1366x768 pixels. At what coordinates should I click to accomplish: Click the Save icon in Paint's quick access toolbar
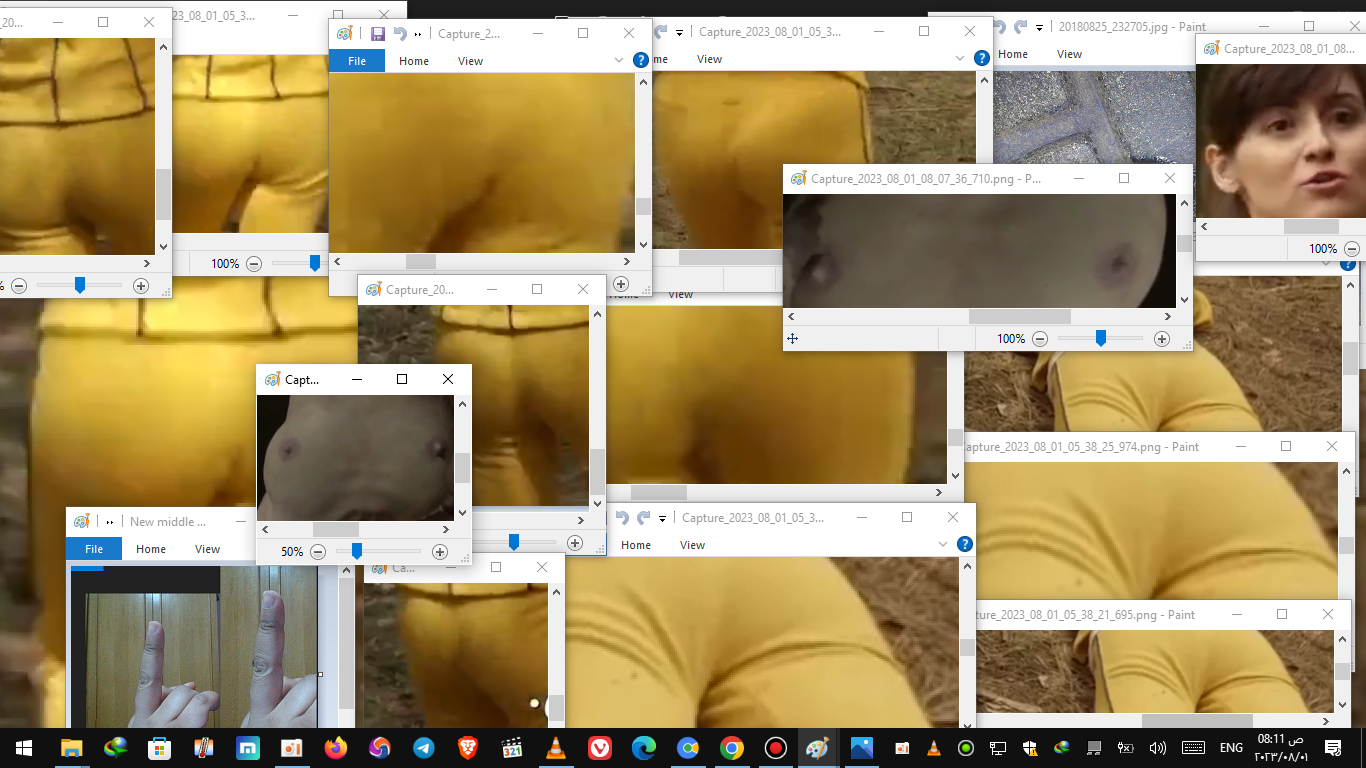point(378,34)
